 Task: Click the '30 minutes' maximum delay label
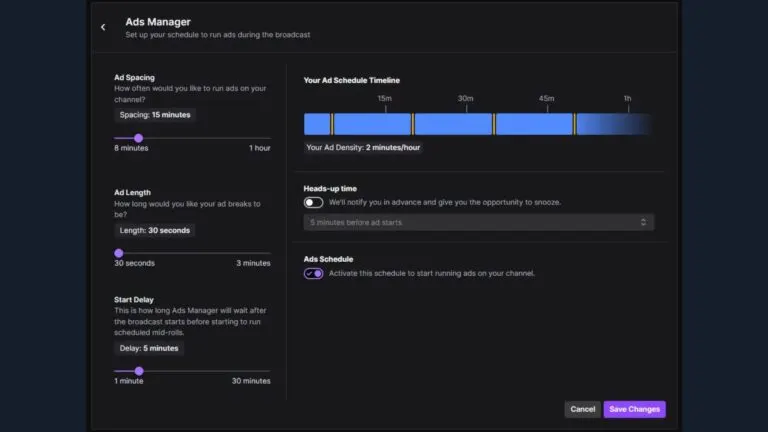pyautogui.click(x=251, y=381)
